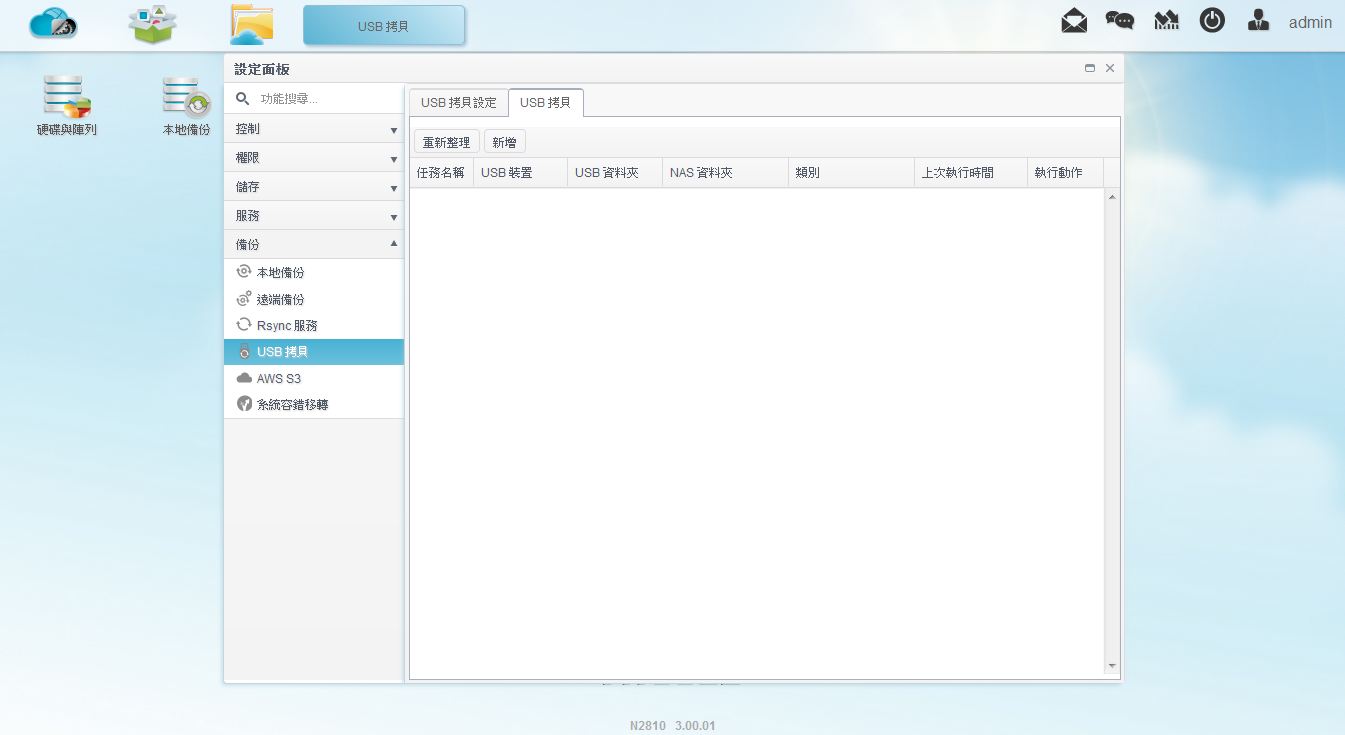
Task: Select 遠端備份 in the sidebar list
Action: [314, 299]
